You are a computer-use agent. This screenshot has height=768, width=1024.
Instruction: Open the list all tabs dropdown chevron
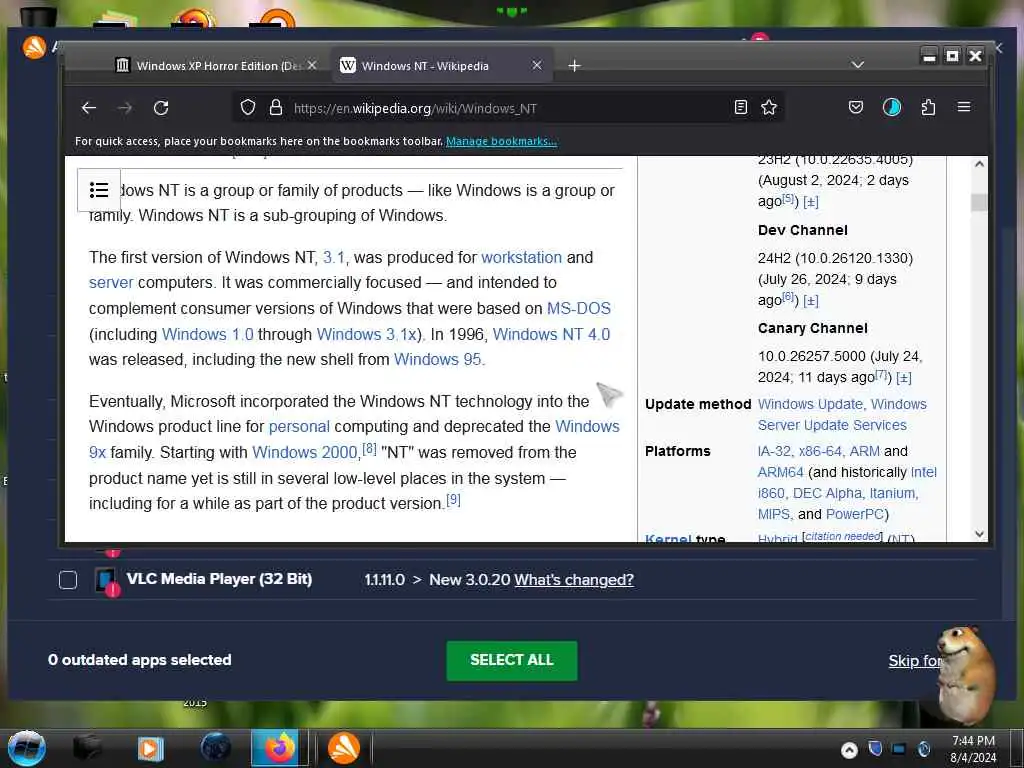tap(858, 65)
